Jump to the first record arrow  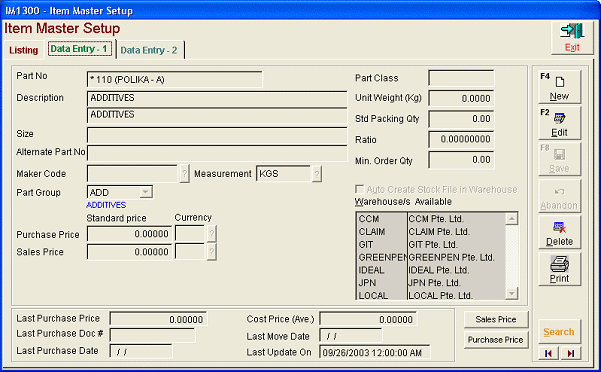coord(548,353)
